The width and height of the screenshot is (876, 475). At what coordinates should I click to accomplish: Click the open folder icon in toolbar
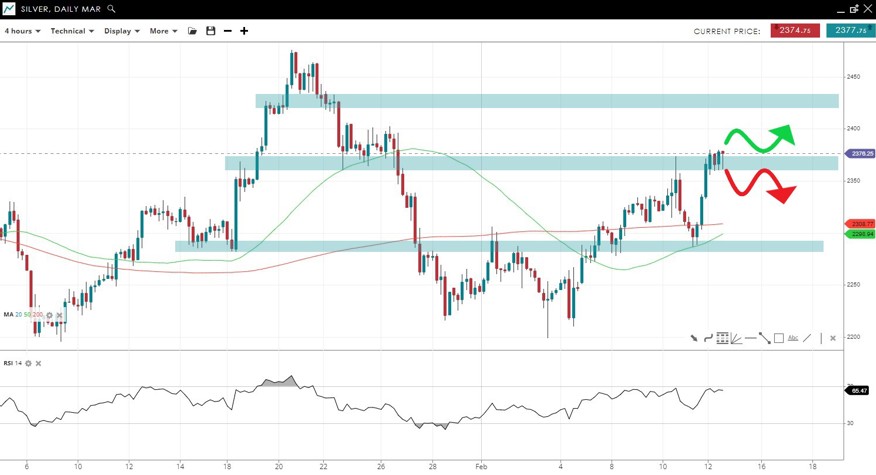[x=193, y=31]
